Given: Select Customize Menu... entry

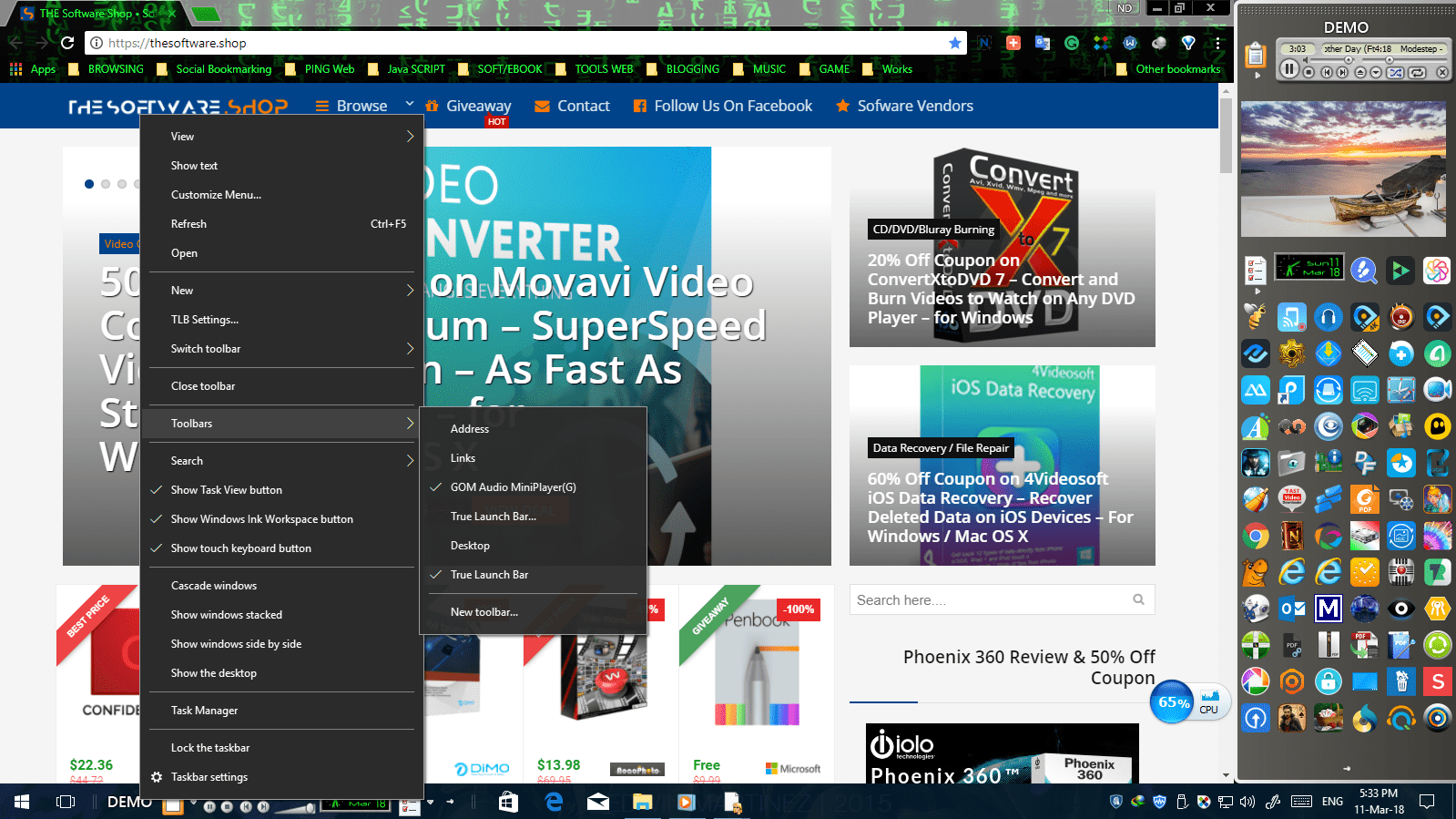Looking at the screenshot, I should click(x=282, y=195).
